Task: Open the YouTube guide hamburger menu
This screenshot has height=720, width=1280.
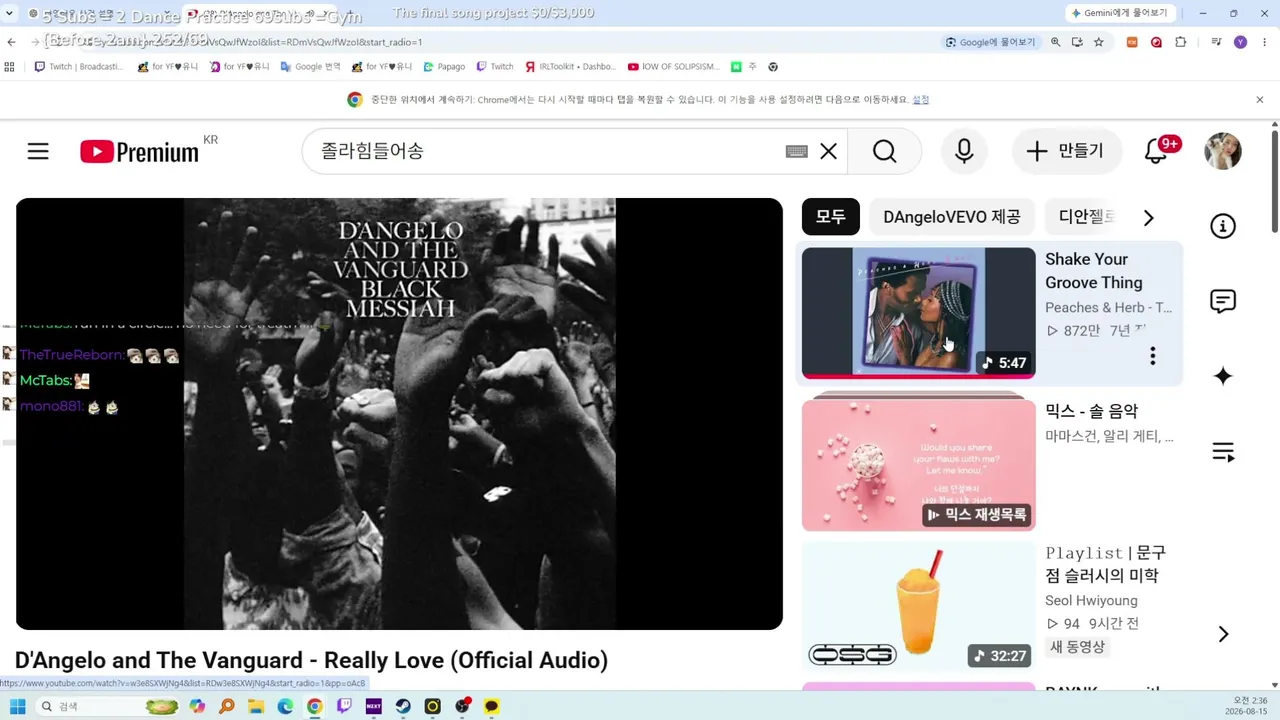Action: 38,151
